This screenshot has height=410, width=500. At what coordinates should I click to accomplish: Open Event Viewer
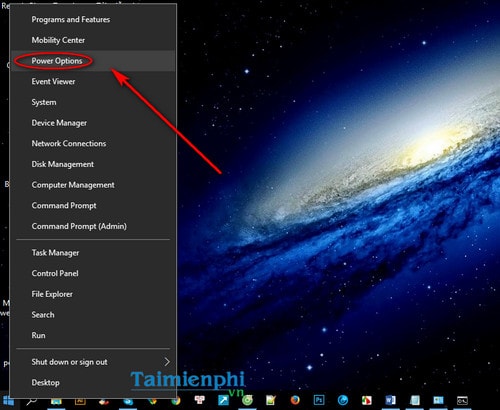click(x=93, y=82)
